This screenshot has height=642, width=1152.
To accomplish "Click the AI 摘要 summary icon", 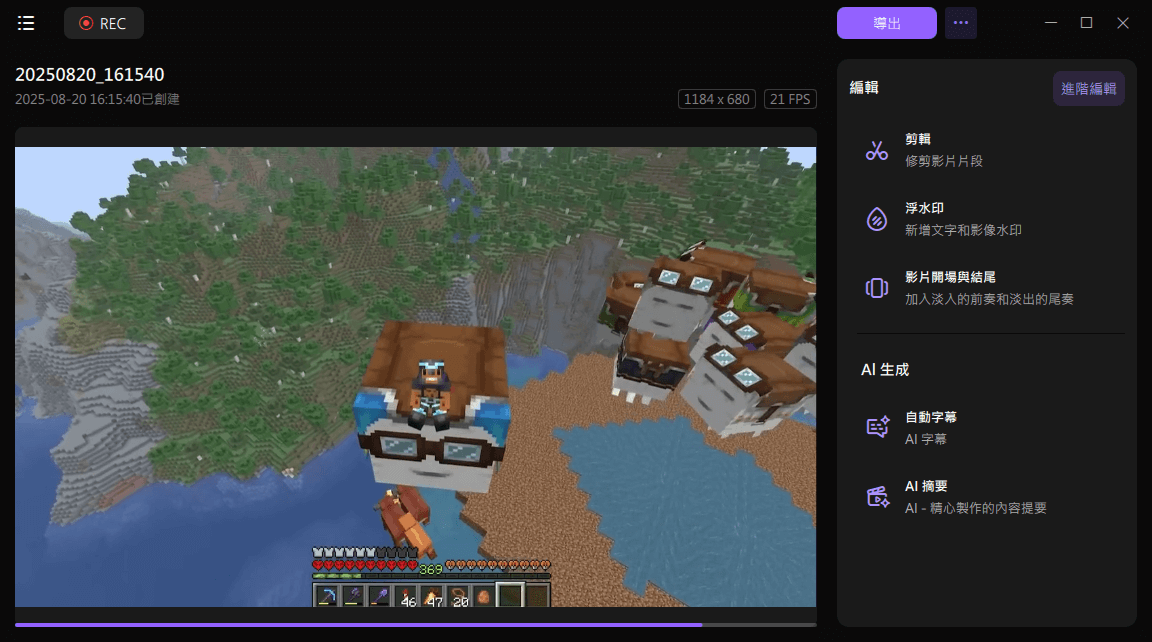I will point(878,497).
